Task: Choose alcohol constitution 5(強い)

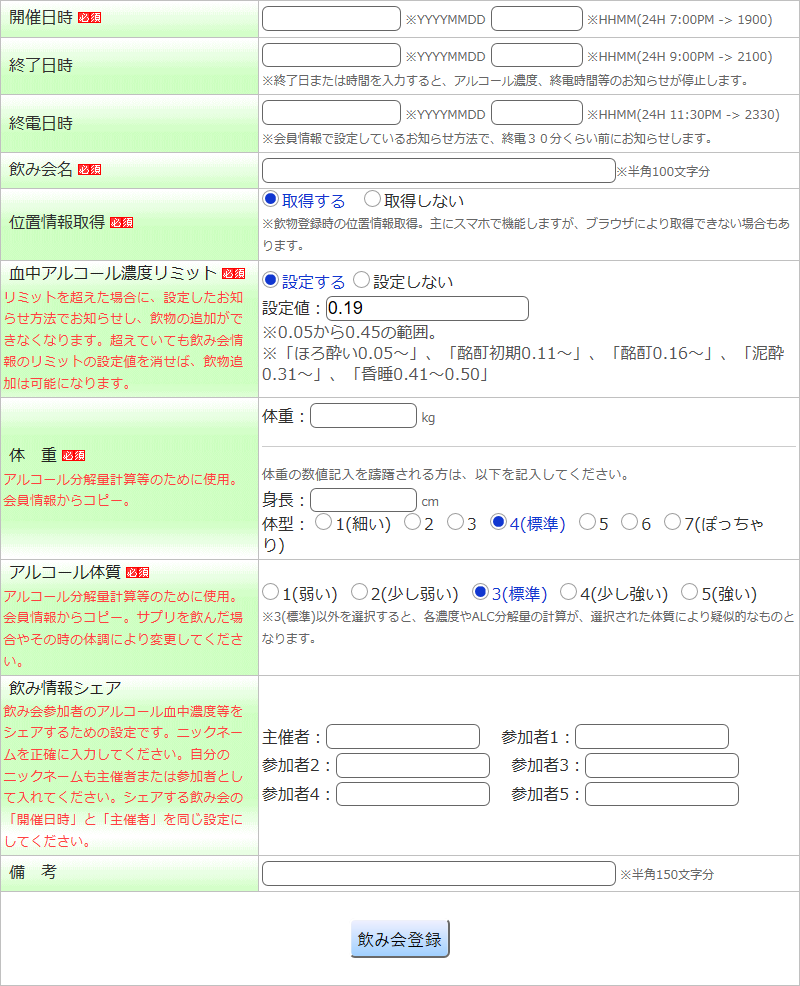Action: (690, 593)
